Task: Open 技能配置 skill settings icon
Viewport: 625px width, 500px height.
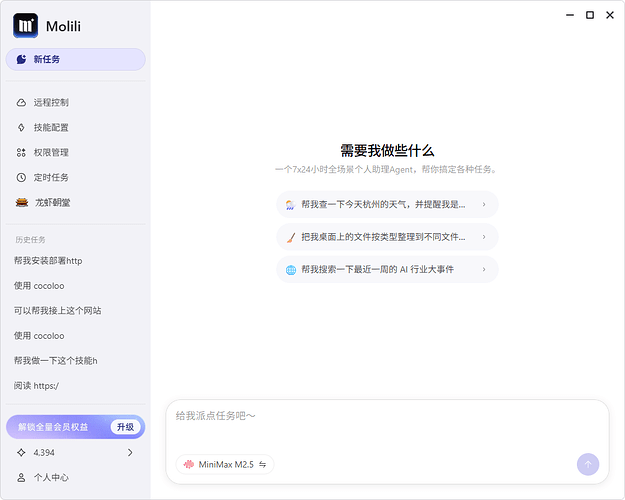Action: [22, 128]
